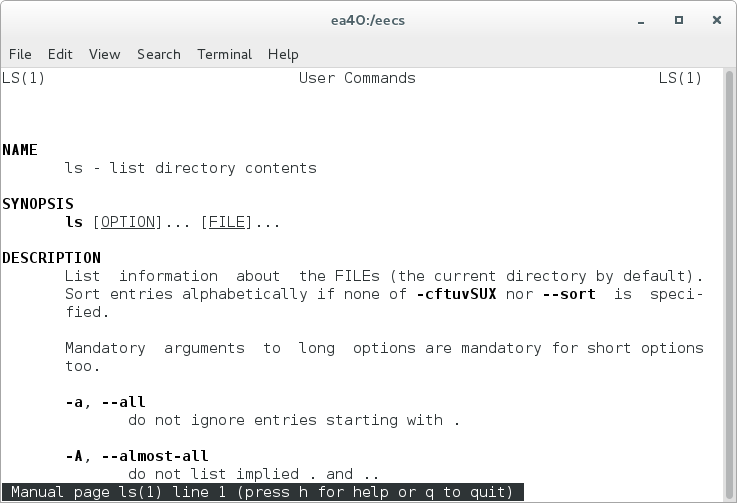
Task: Click the underlined FILE text in synopsis
Action: [x=227, y=222]
